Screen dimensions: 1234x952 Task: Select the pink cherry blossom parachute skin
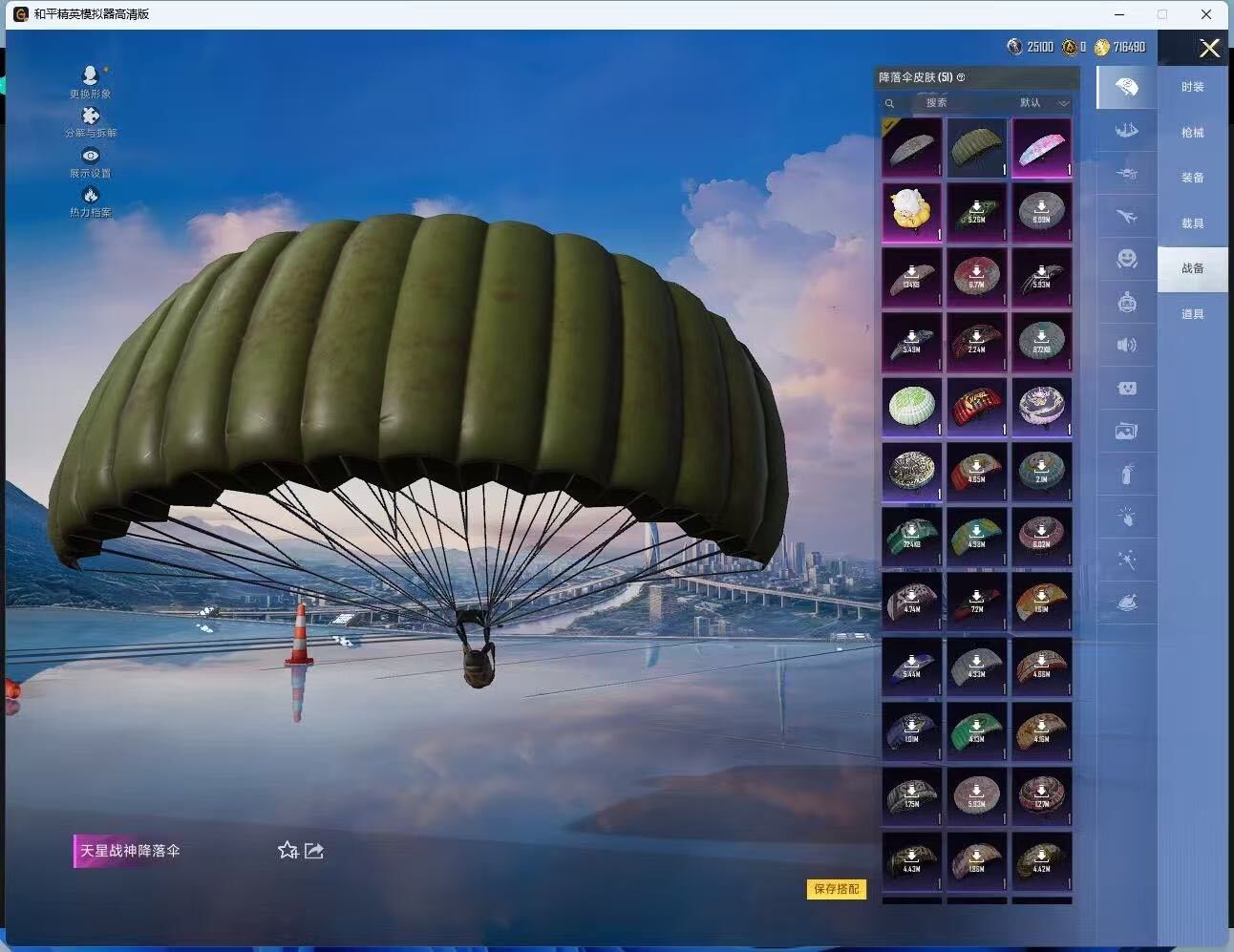1041,148
